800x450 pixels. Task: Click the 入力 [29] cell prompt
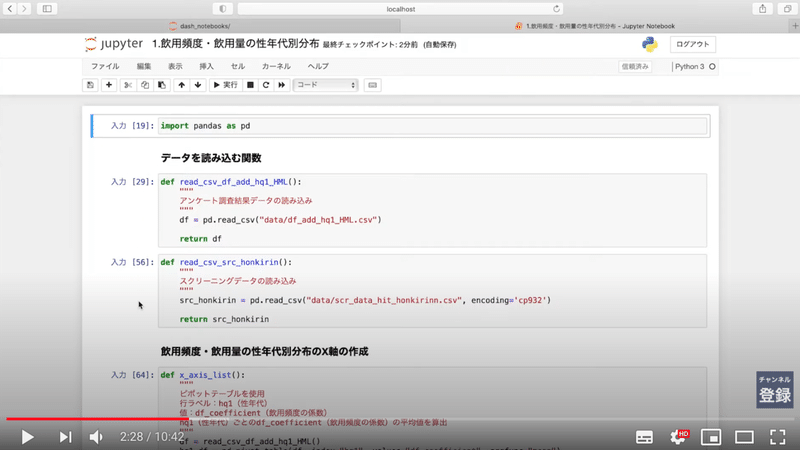click(132, 182)
